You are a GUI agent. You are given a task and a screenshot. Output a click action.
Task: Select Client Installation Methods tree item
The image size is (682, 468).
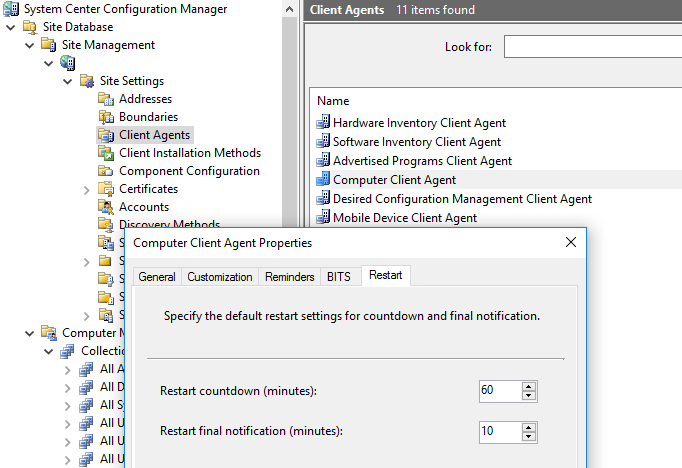(x=190, y=153)
